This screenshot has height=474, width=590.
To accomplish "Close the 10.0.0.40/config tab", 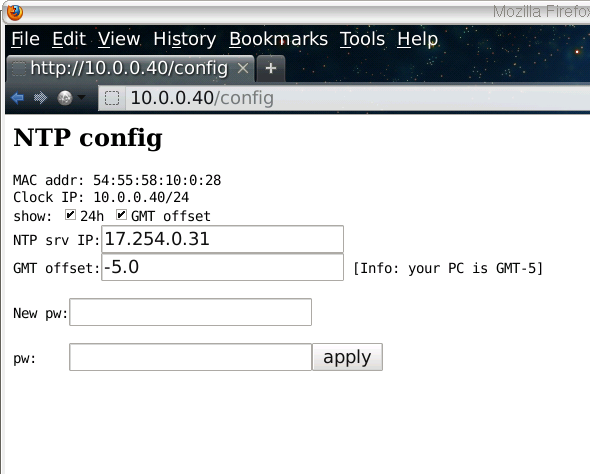I will (x=243, y=68).
